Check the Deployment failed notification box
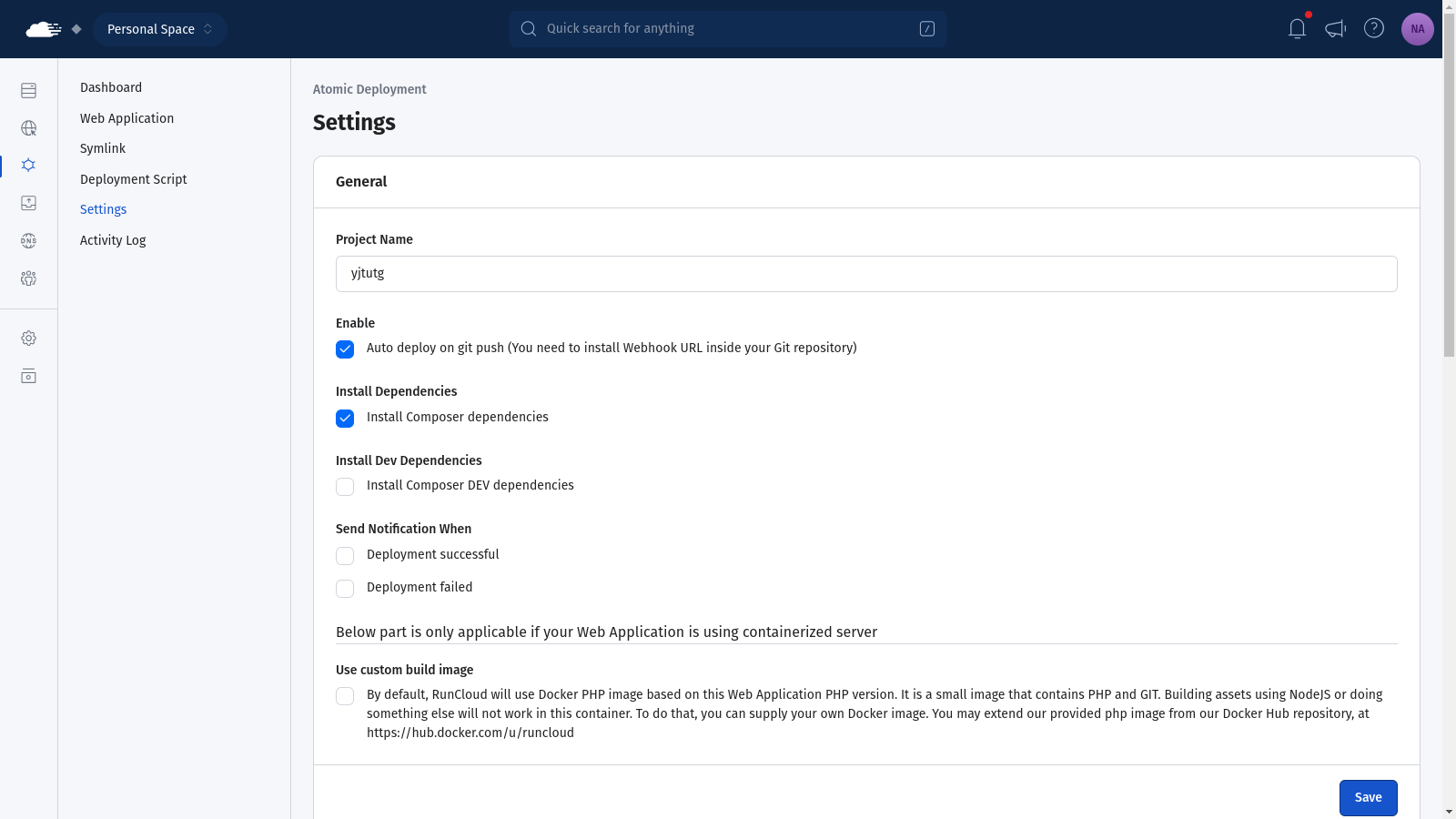The height and width of the screenshot is (819, 1456). pos(345,589)
